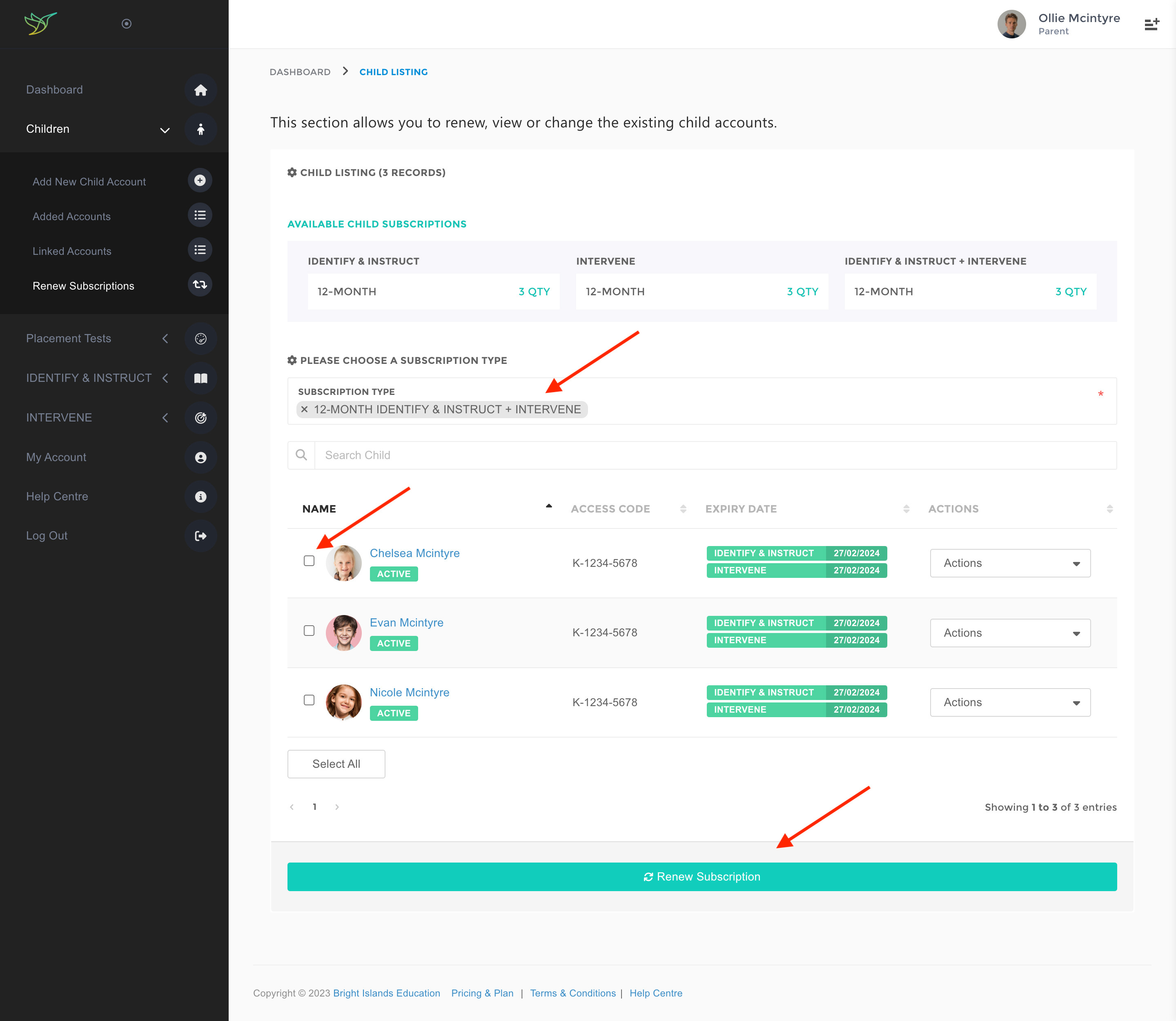This screenshot has width=1176, height=1021.
Task: Click the Placement Tests gauge icon
Action: pyautogui.click(x=200, y=339)
